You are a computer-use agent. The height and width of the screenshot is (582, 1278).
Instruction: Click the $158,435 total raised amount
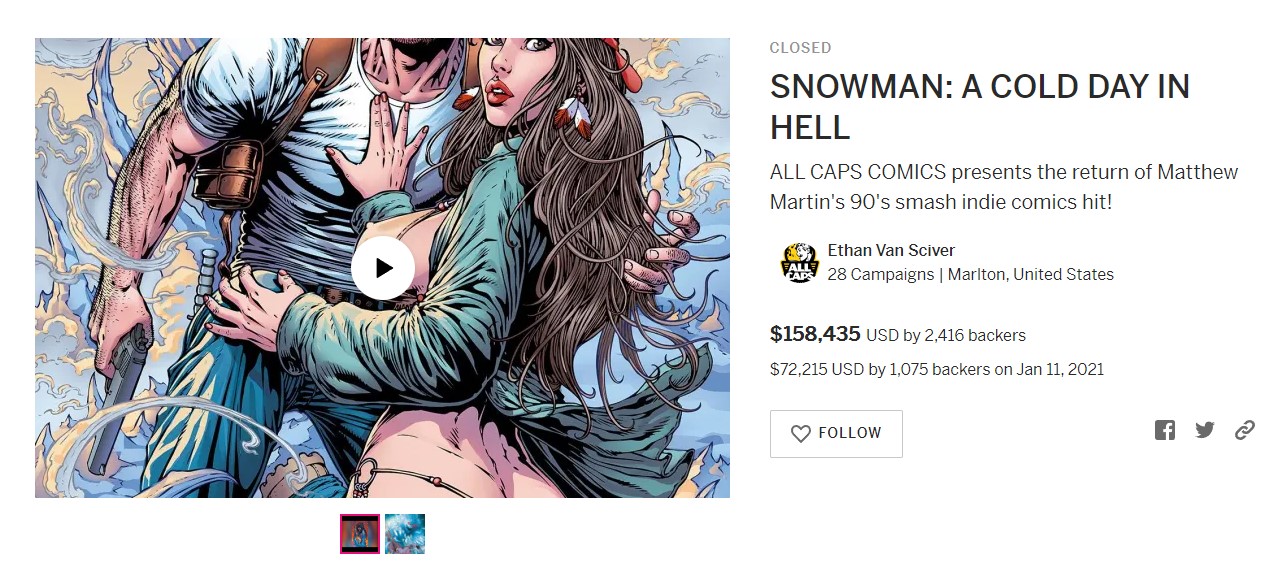(x=815, y=334)
